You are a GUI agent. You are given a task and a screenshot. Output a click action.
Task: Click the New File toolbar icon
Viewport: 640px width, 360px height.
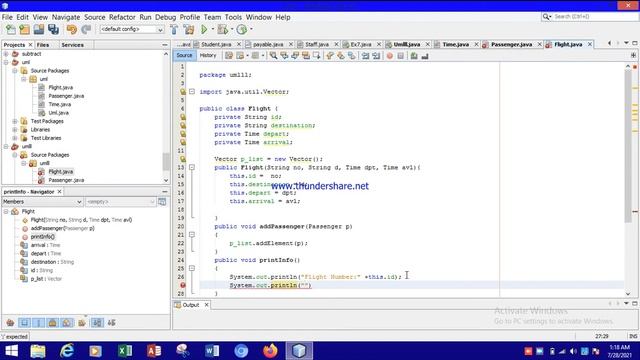click(x=11, y=29)
